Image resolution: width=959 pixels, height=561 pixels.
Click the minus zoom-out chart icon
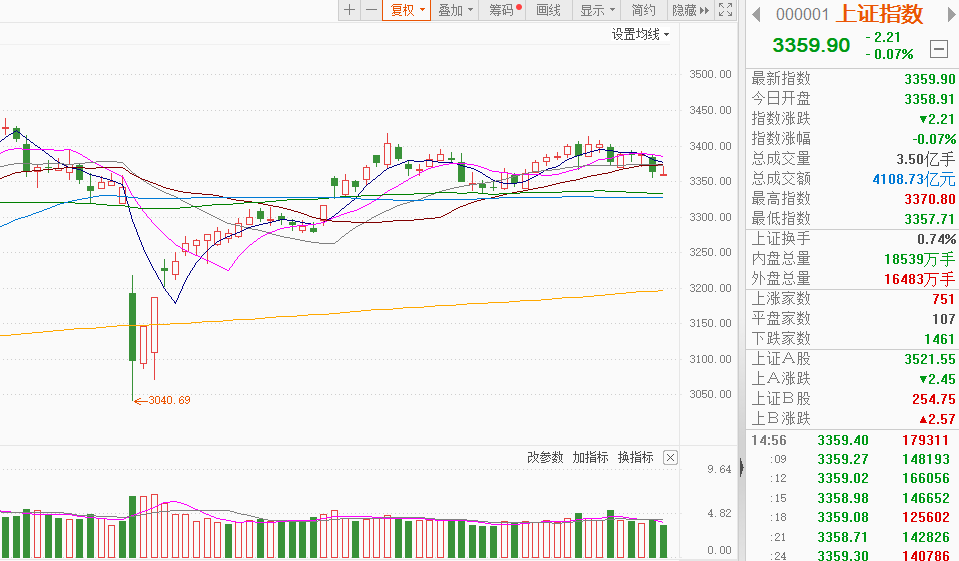coord(371,10)
